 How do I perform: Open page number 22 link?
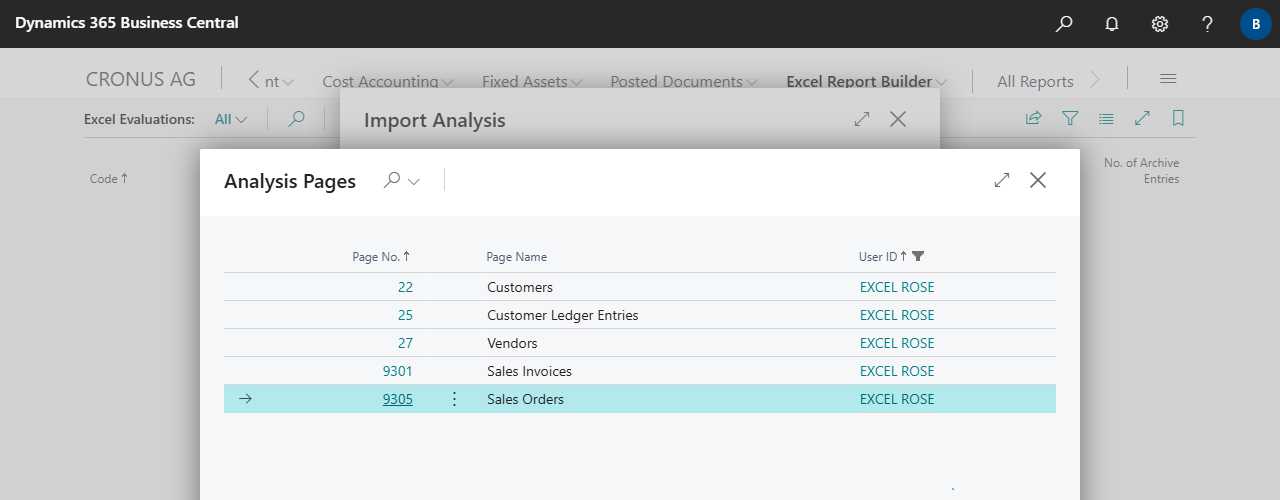click(405, 287)
